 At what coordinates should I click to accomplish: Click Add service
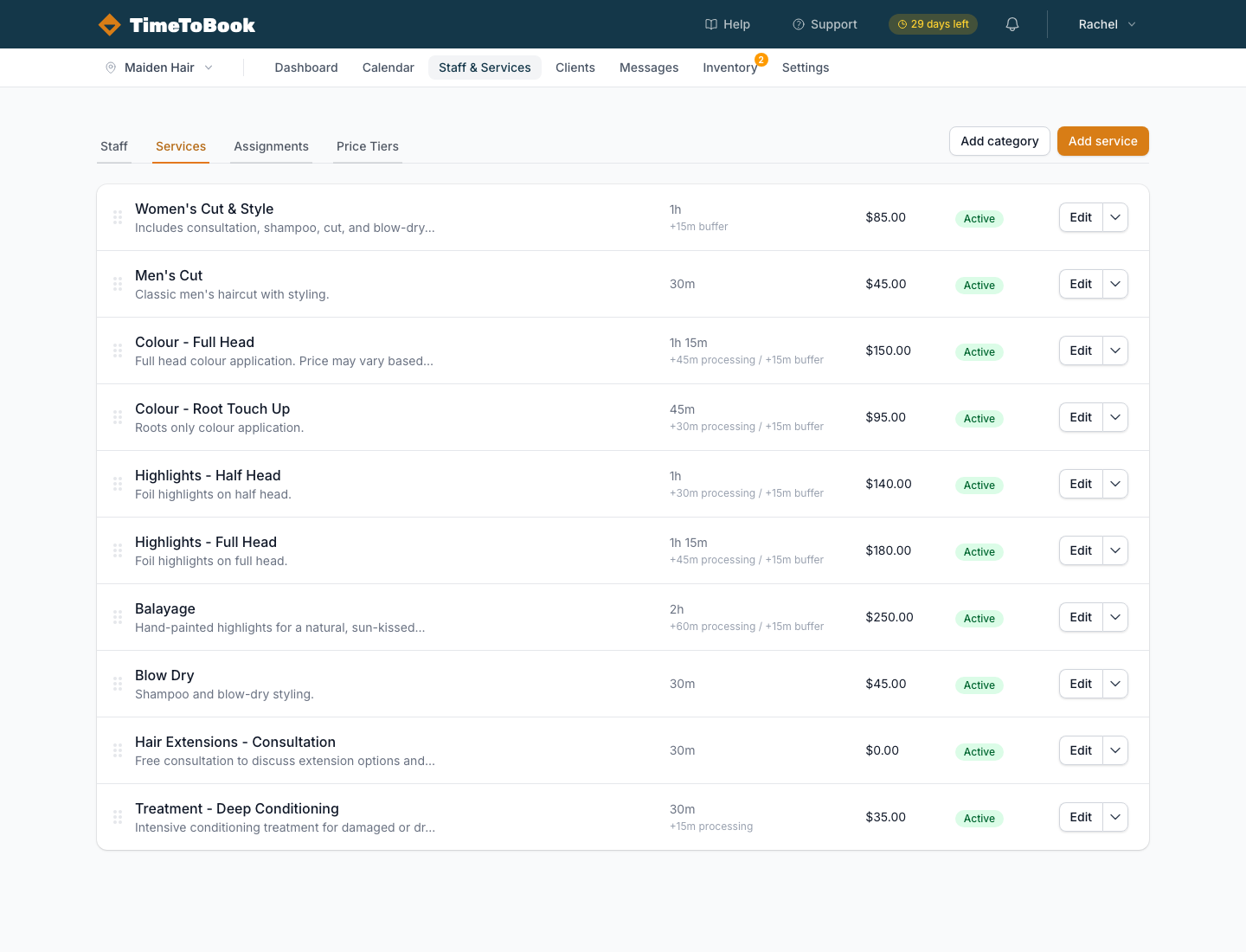pos(1102,141)
